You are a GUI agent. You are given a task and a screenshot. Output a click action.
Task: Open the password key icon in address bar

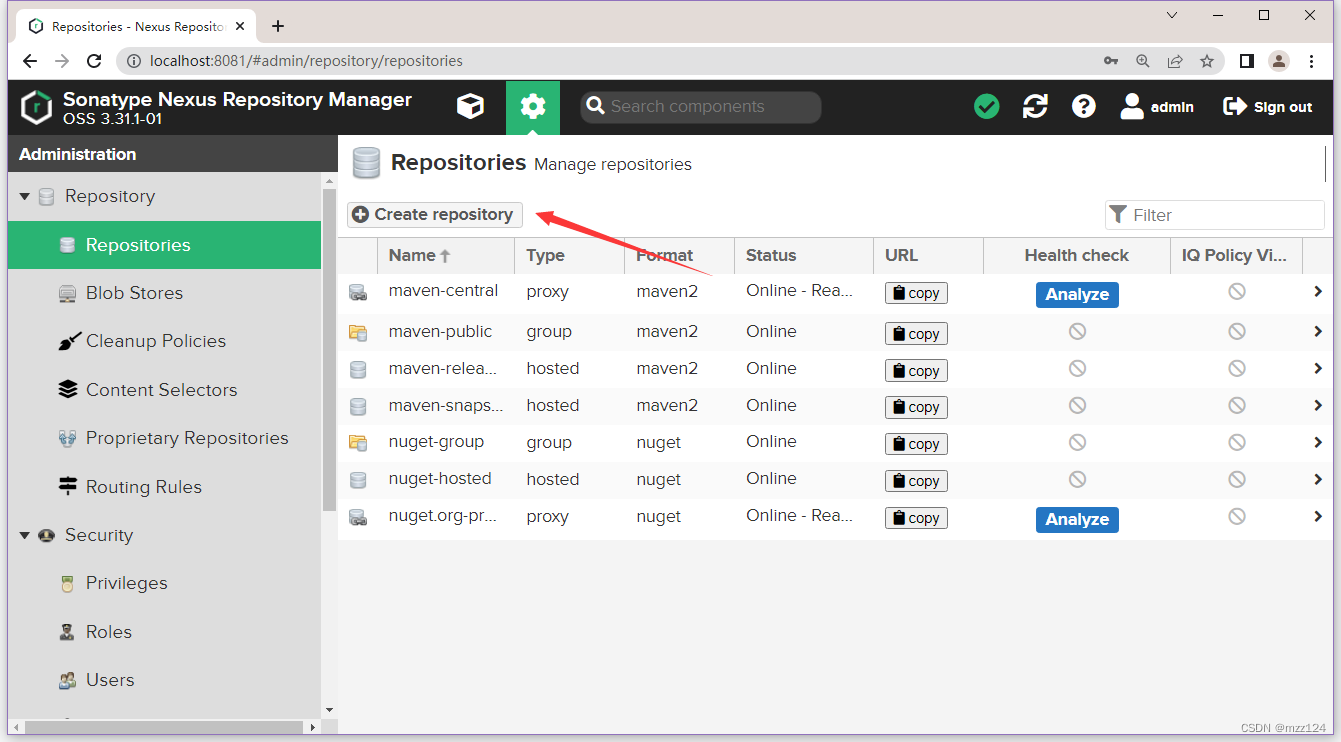click(1111, 61)
